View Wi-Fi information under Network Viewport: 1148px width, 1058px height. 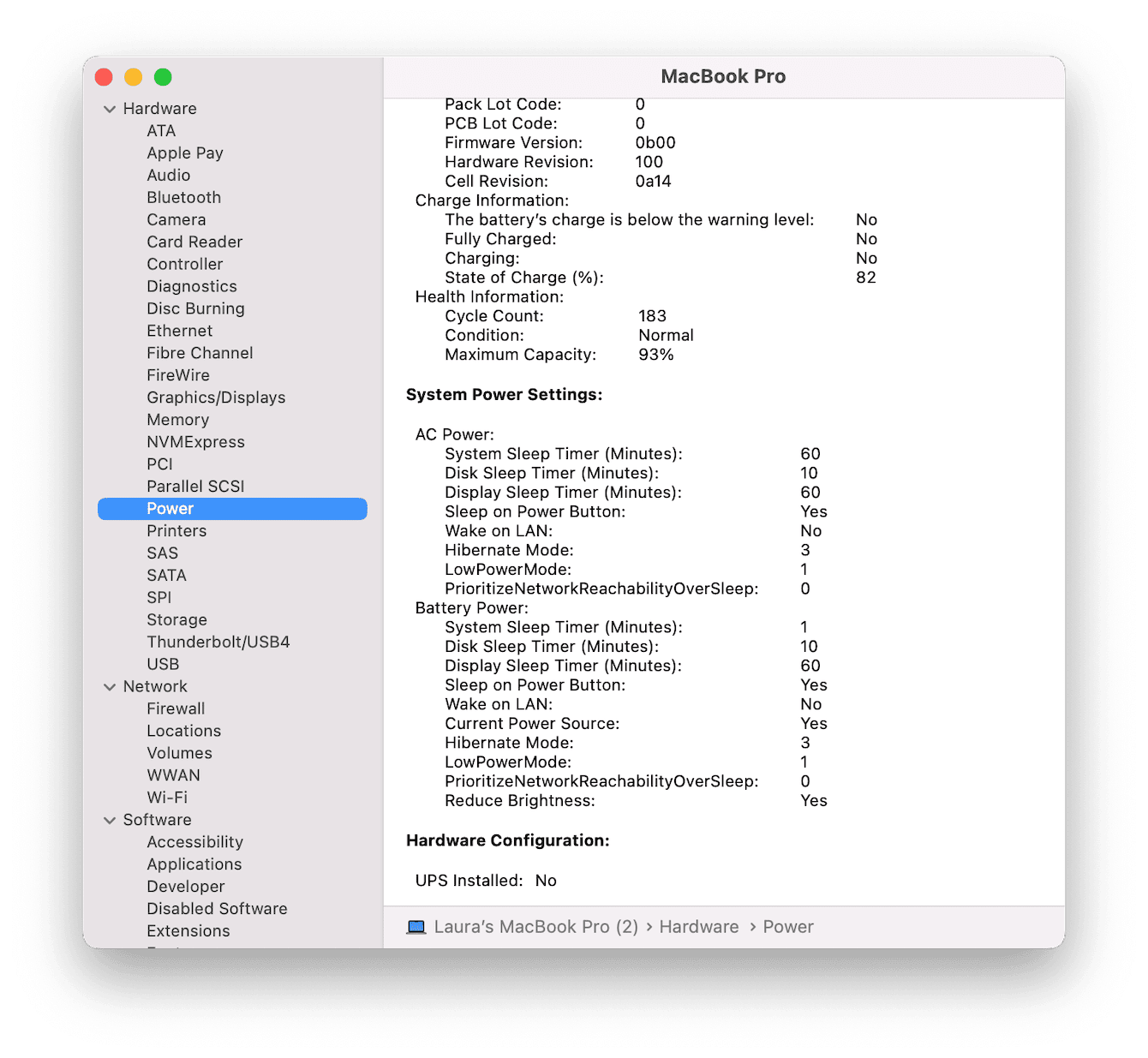pos(167,797)
